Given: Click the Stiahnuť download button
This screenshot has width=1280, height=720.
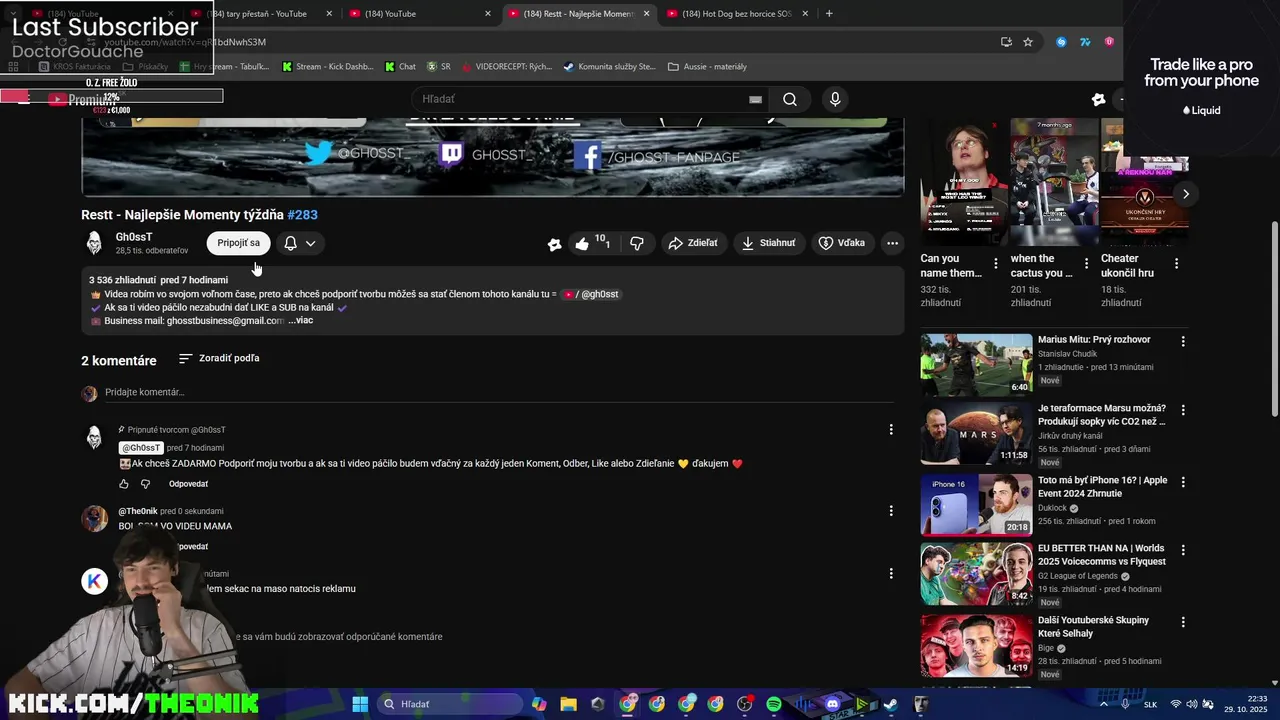Looking at the screenshot, I should pyautogui.click(x=768, y=243).
